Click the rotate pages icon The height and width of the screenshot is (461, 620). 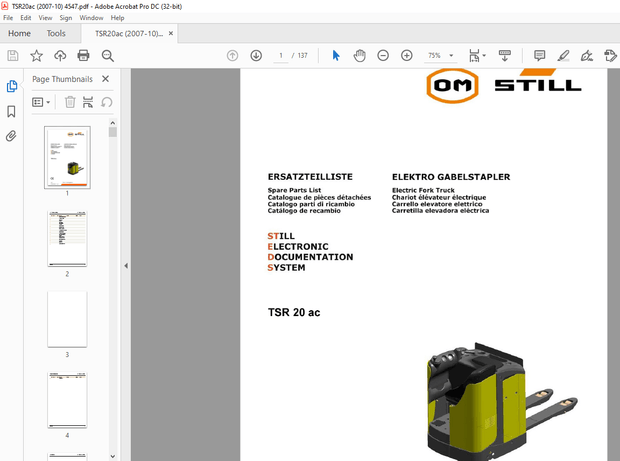pos(106,102)
